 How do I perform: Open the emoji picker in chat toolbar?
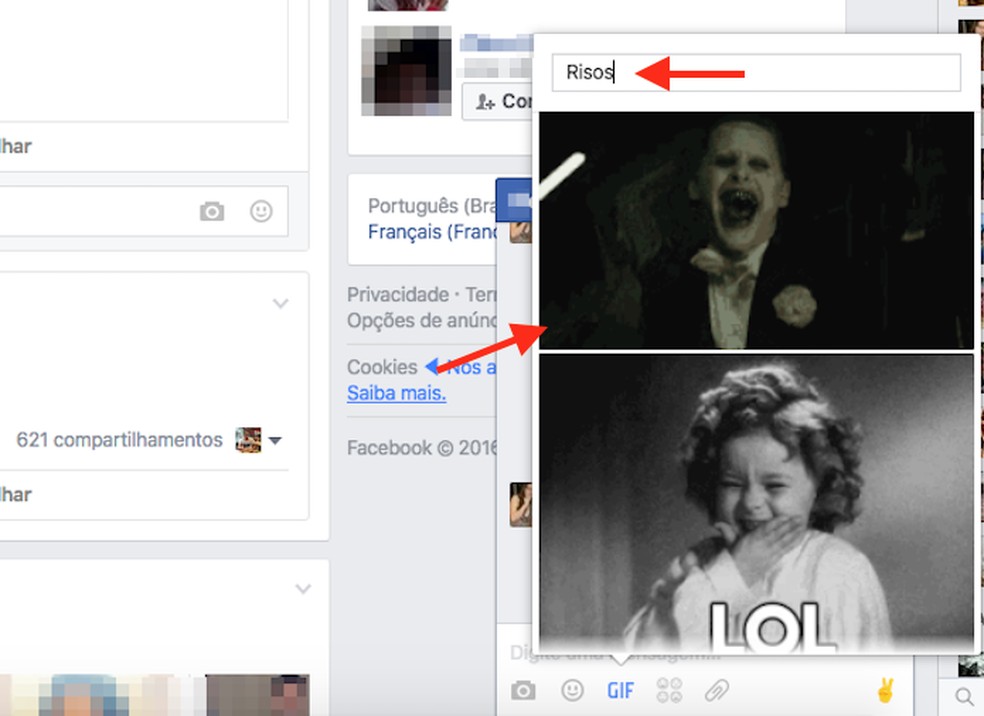coord(572,690)
